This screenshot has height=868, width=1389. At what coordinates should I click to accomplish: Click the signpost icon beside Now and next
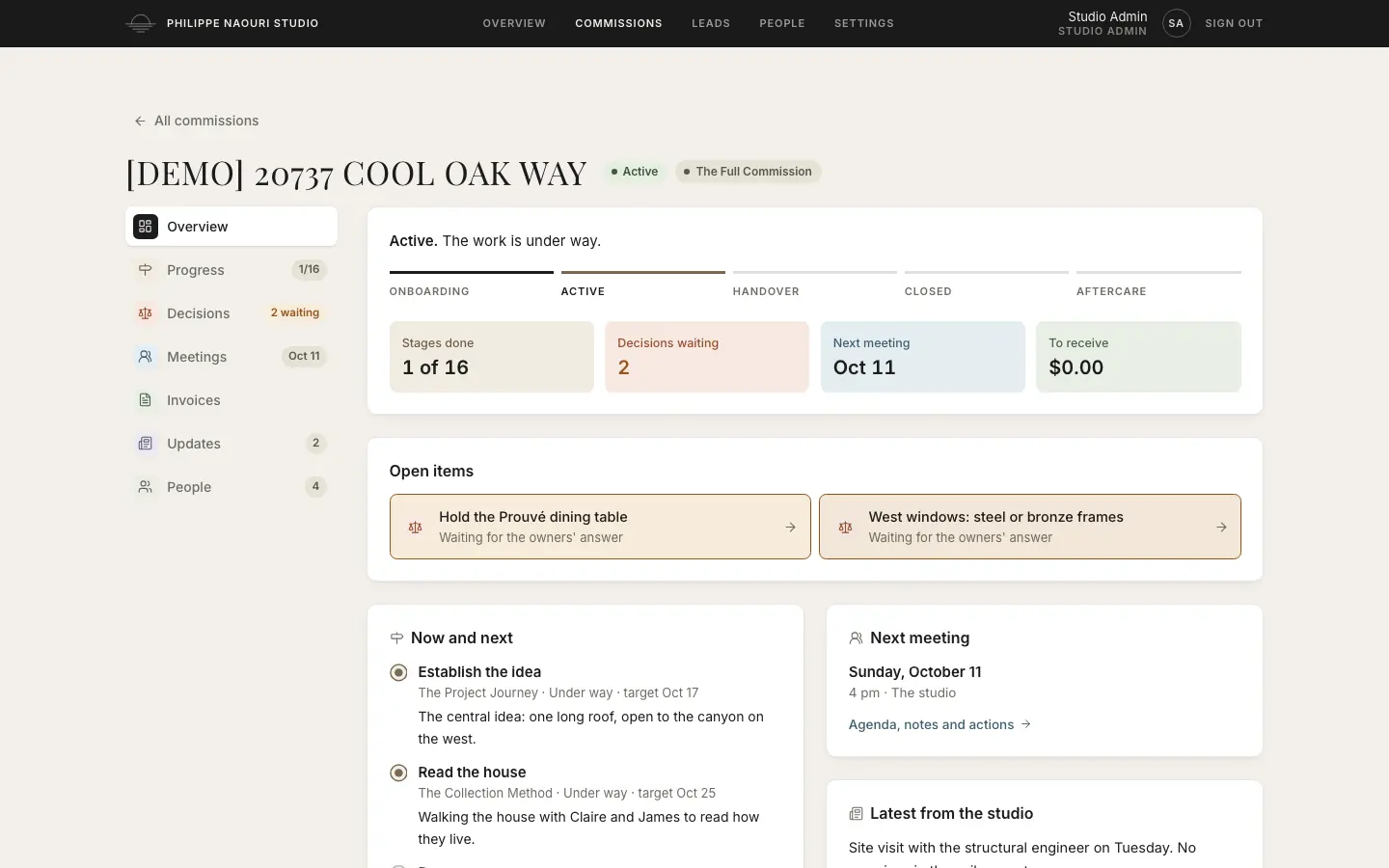(396, 638)
